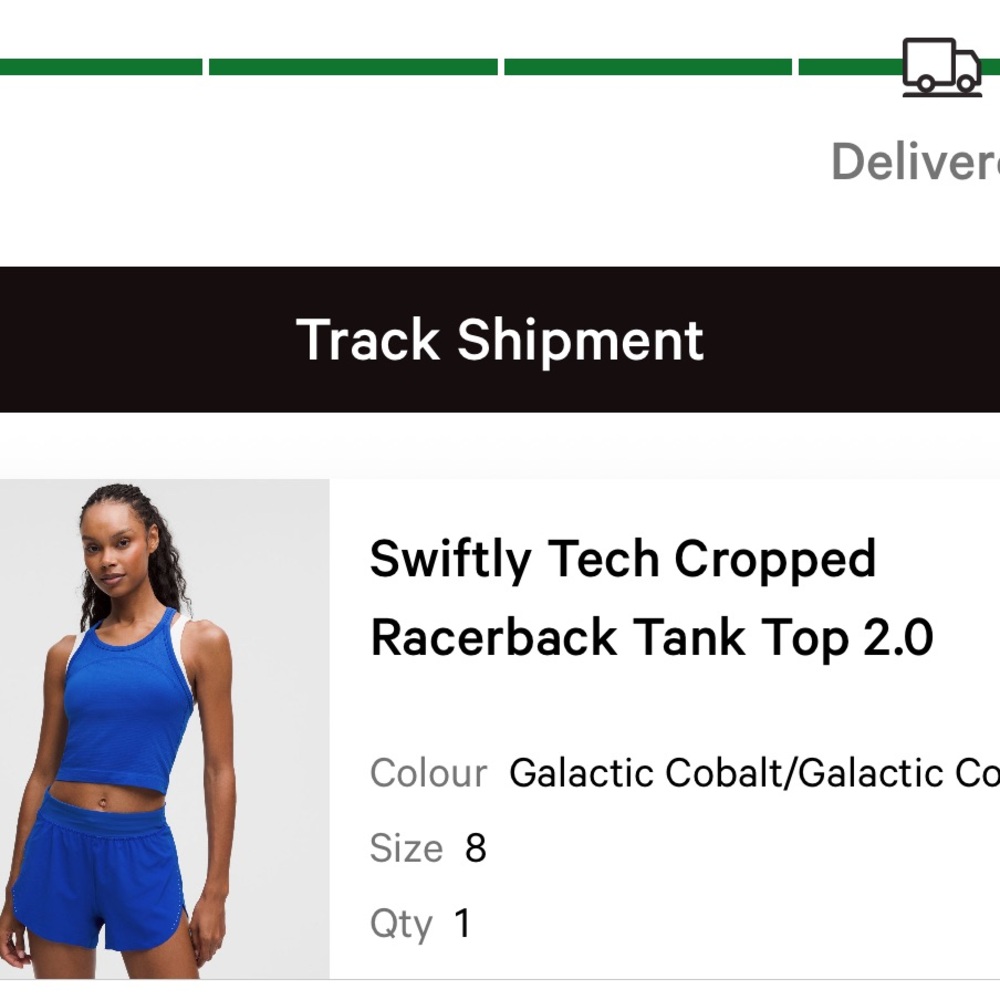Click the Colour label

(428, 773)
